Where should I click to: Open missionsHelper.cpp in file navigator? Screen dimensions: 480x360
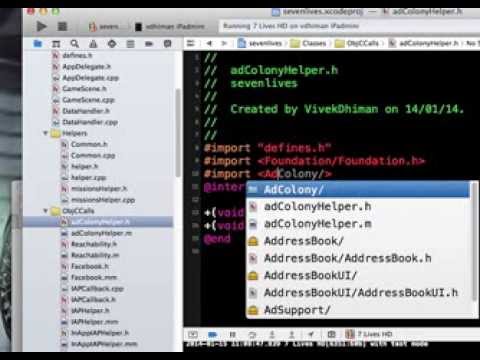(103, 200)
